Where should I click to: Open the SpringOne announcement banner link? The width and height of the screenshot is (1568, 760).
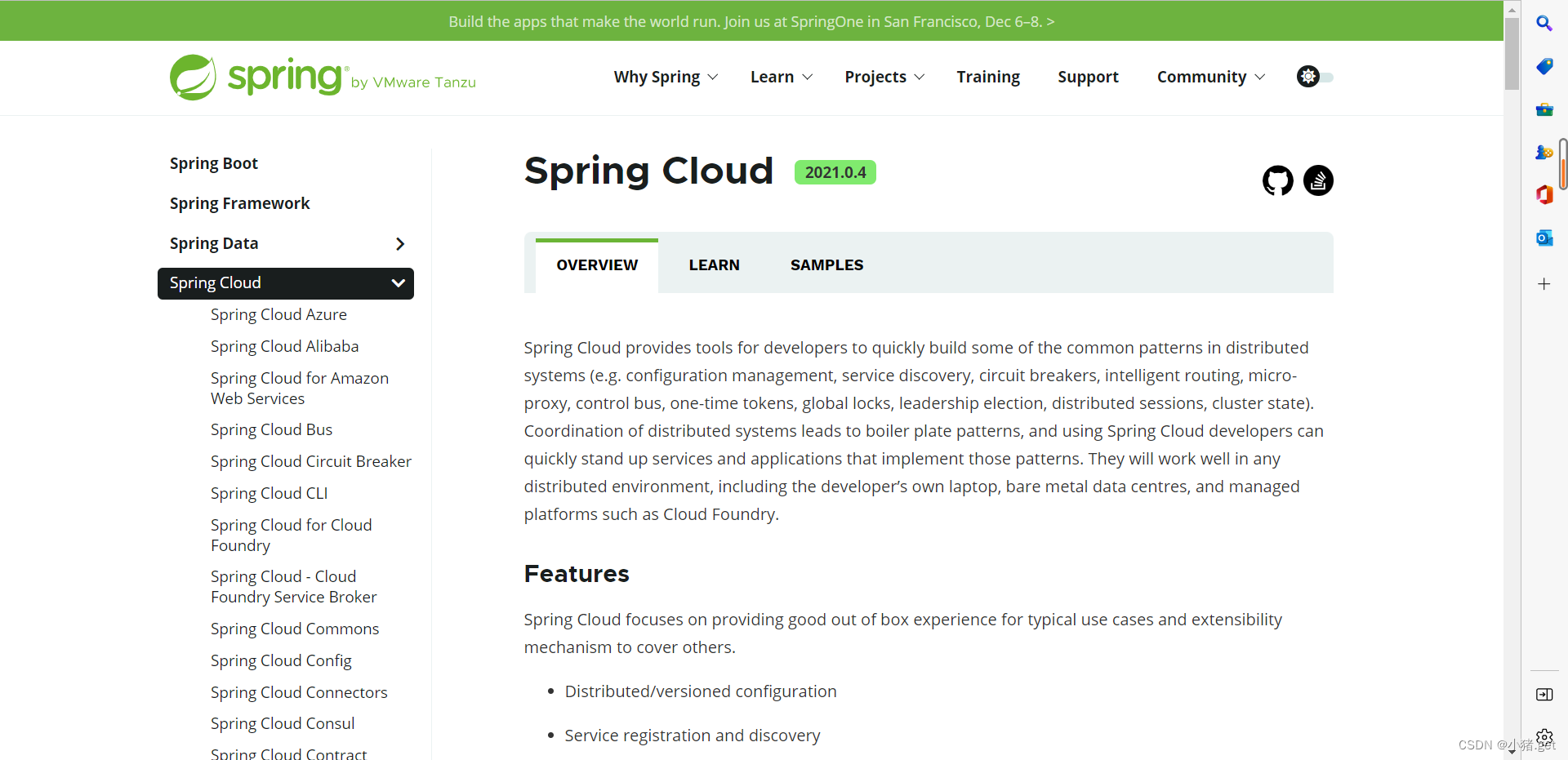click(x=751, y=21)
